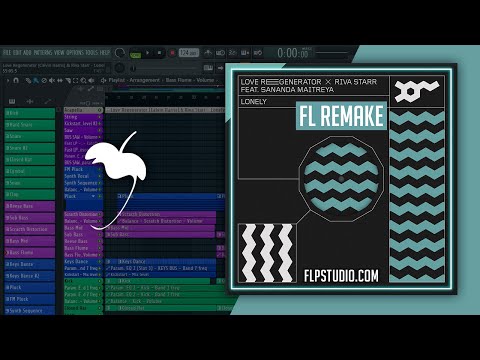Screen dimensions: 480x360
Task: Select the Acapella audio clip in playlist
Action: click(x=165, y=110)
